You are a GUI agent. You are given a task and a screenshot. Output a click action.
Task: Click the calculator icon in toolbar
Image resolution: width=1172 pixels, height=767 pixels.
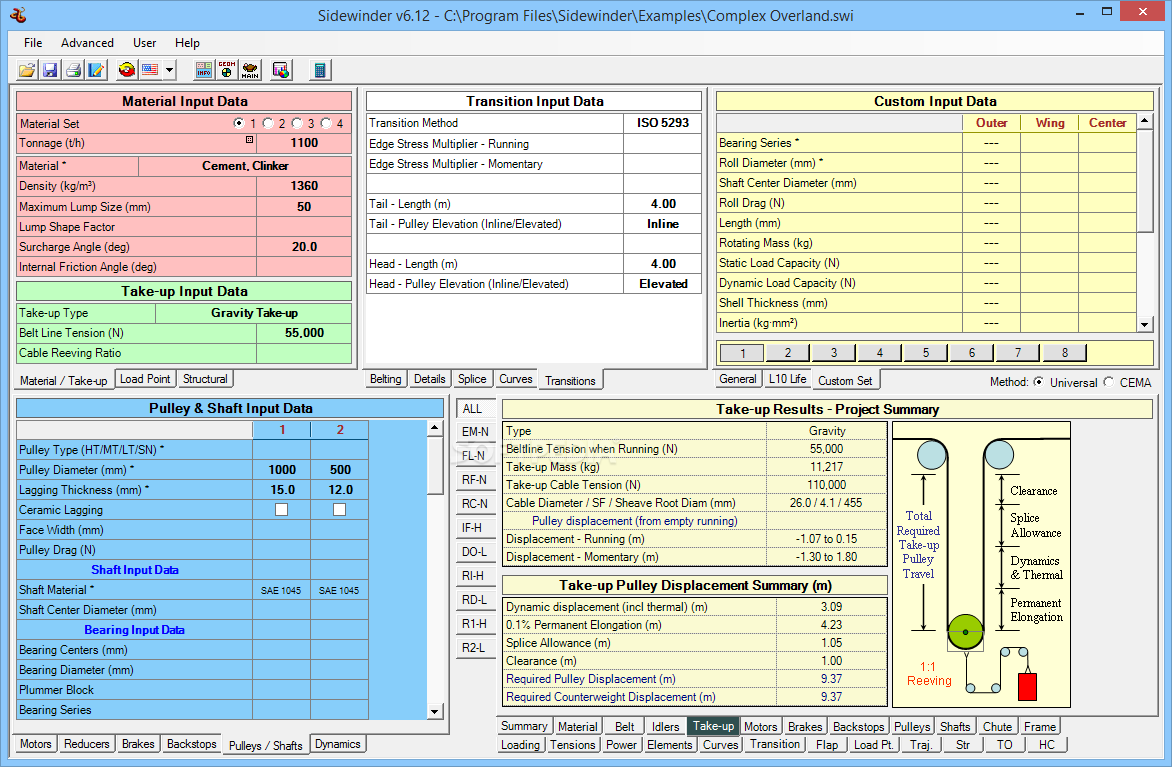(320, 70)
